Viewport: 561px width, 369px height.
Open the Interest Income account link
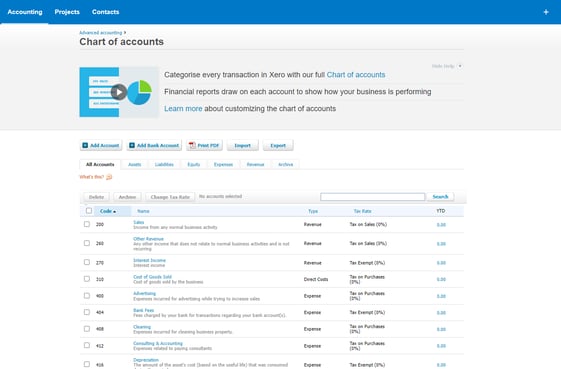[149, 260]
